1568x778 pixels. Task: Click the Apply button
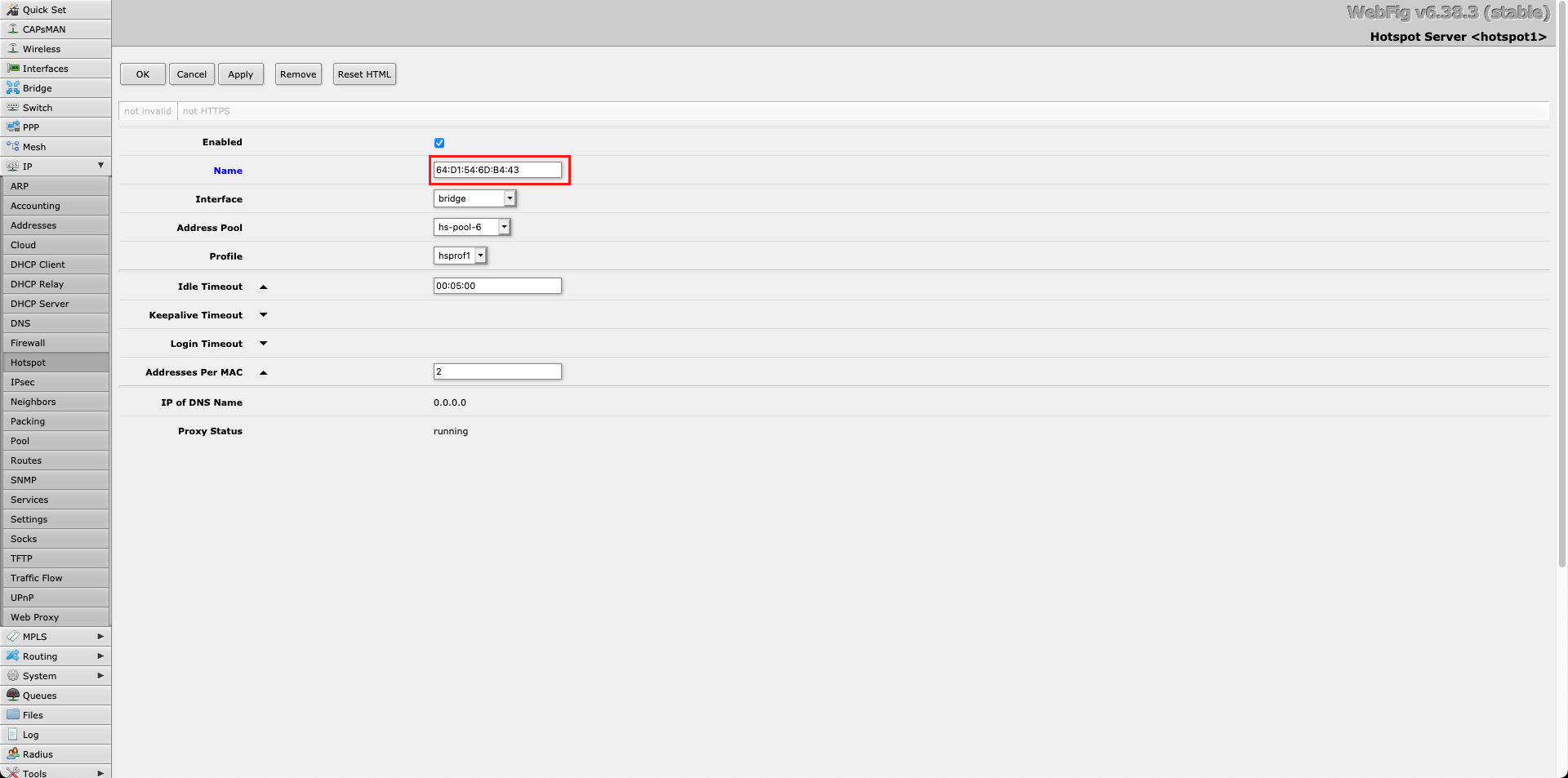coord(241,74)
